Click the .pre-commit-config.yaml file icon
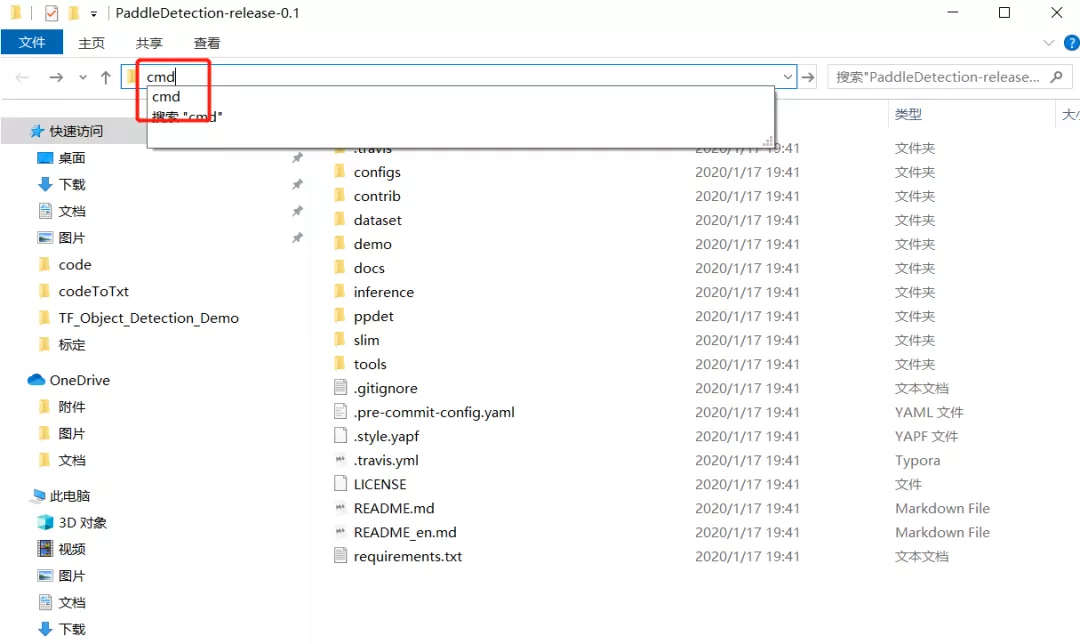1080x644 pixels. click(x=340, y=412)
